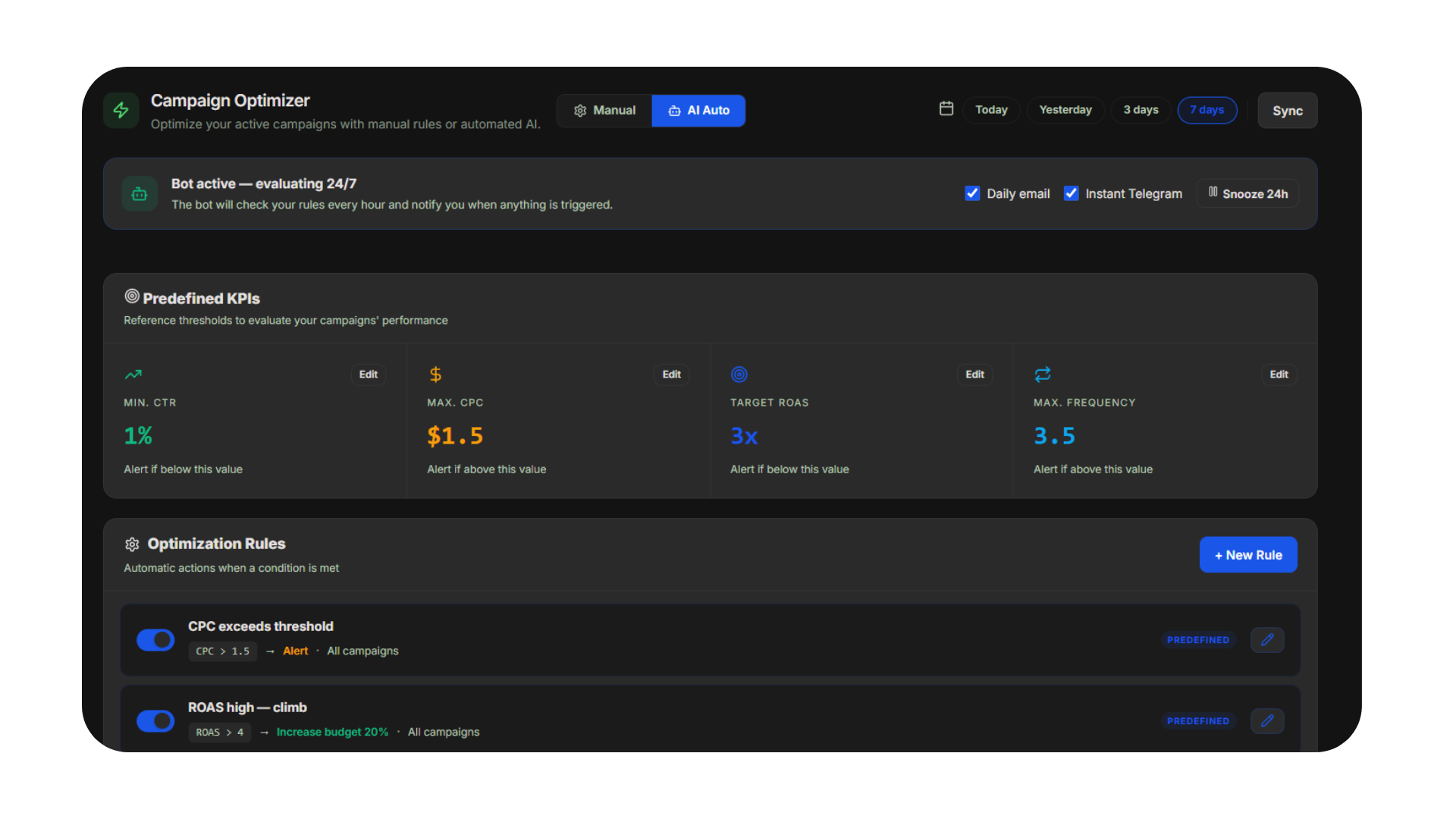Click the $1.5 Max. CPC value
Image resolution: width=1456 pixels, height=819 pixels.
pos(455,436)
